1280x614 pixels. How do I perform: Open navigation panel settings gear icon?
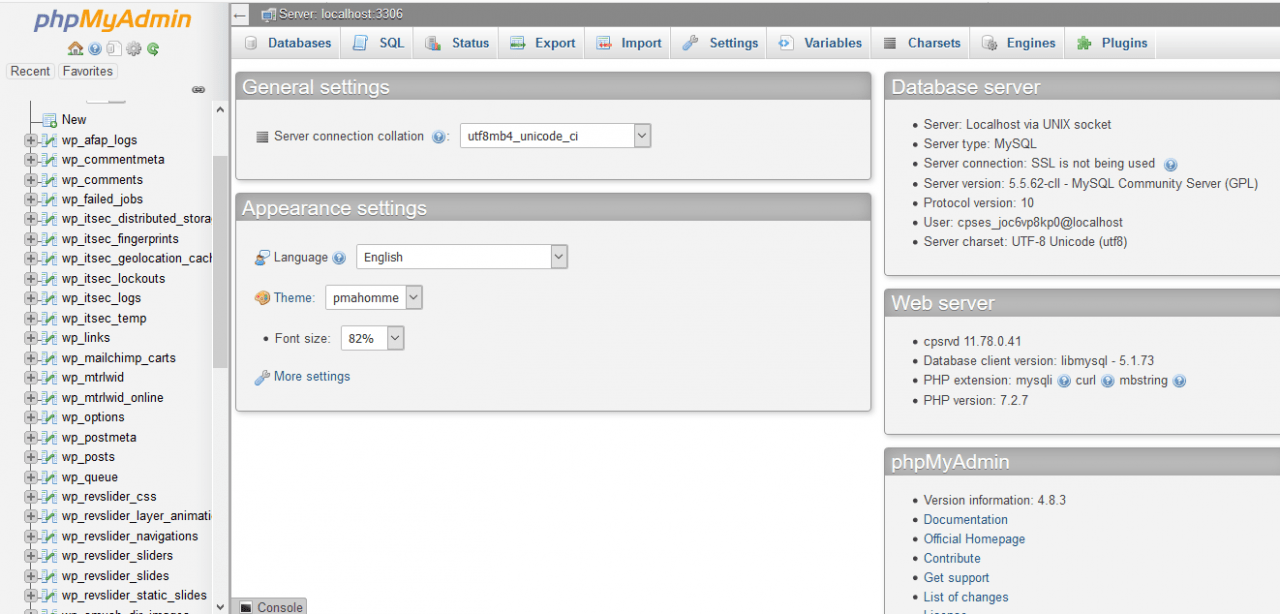coord(134,49)
